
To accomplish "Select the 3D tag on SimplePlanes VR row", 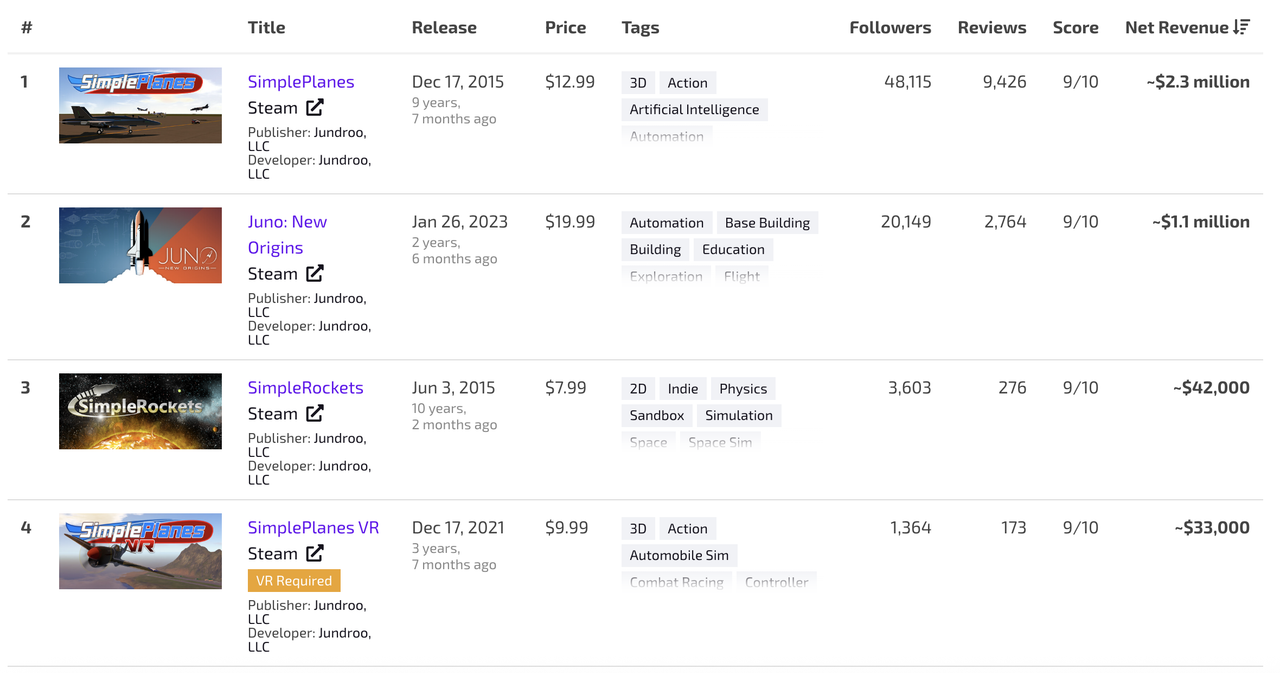I will click(638, 529).
